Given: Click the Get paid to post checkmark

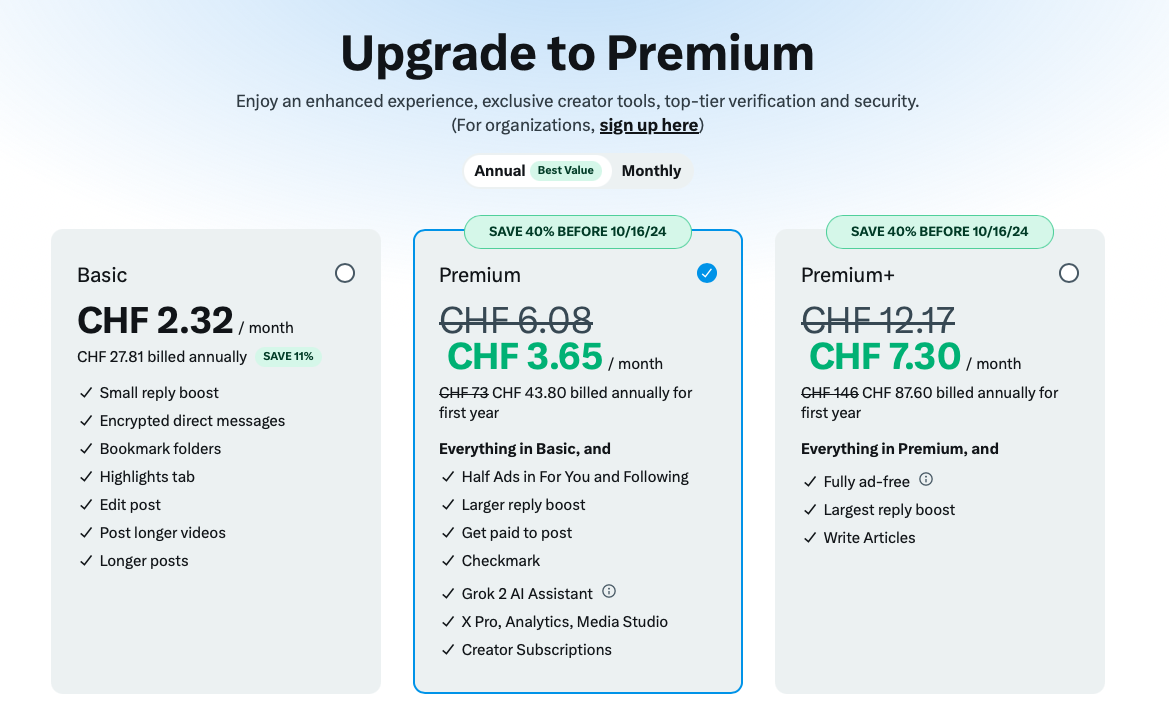Looking at the screenshot, I should [449, 533].
